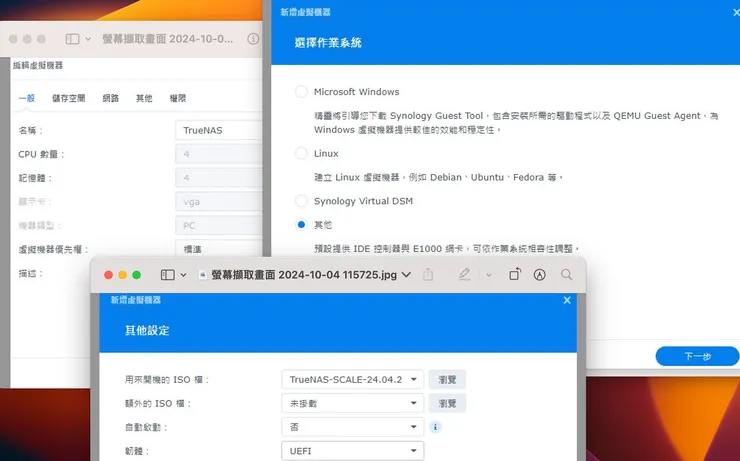Click the CPU 數量 field
Viewport: 740px width, 461px height.
(219, 154)
